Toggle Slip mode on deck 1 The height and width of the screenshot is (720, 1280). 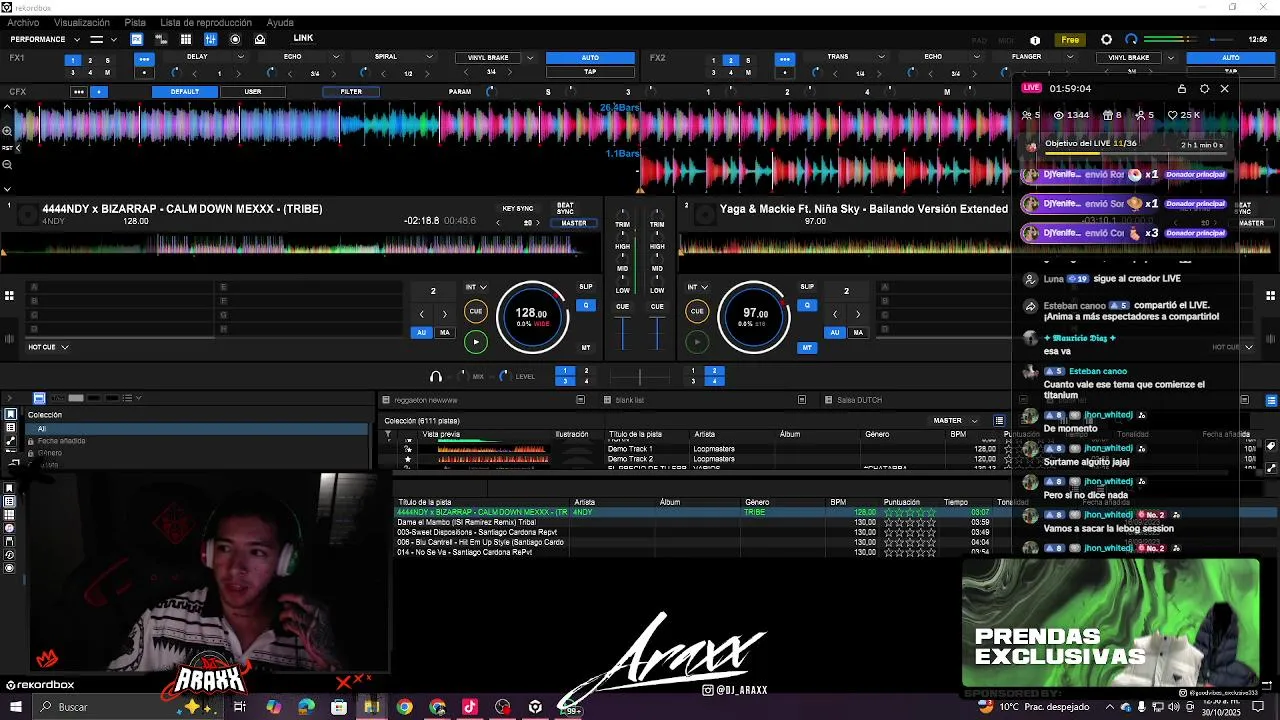point(586,287)
